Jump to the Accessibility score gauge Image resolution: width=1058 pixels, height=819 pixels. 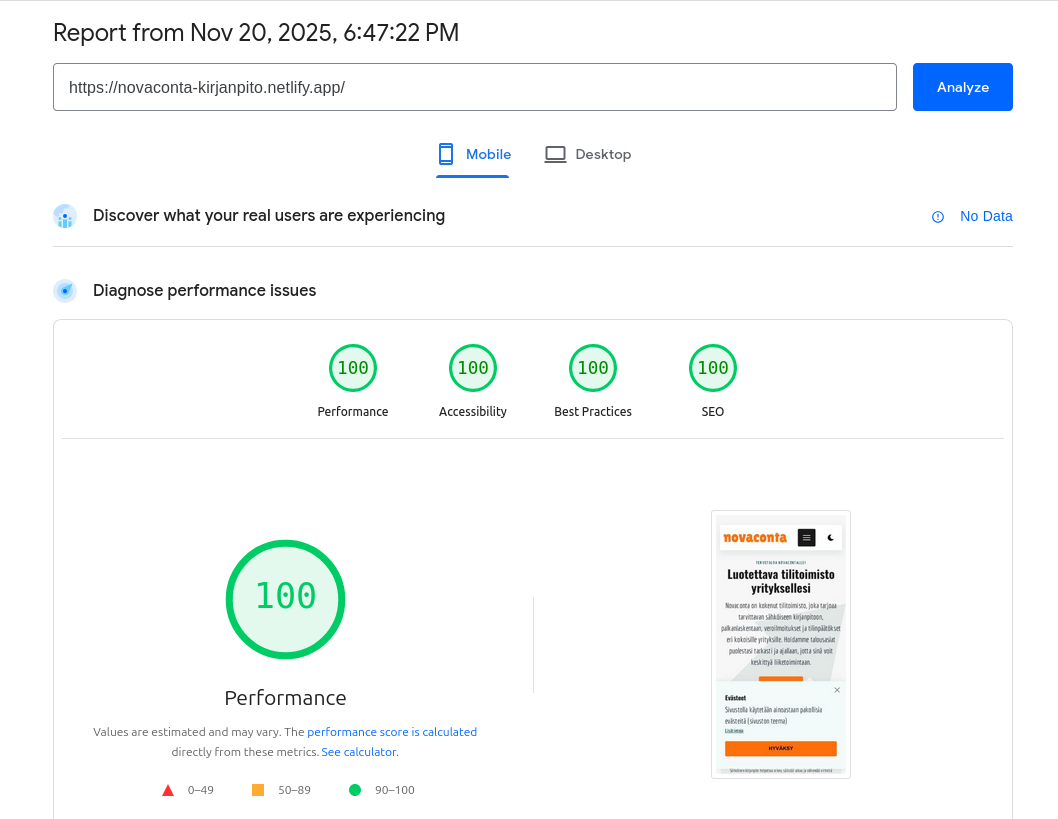[x=473, y=368]
